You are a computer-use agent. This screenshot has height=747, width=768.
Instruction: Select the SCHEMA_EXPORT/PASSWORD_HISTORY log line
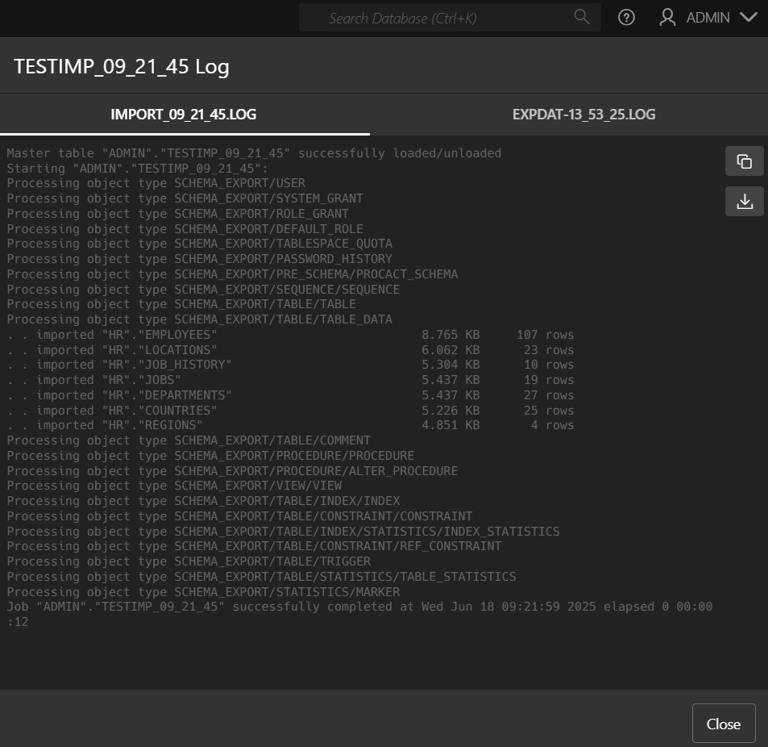pyautogui.click(x=199, y=259)
